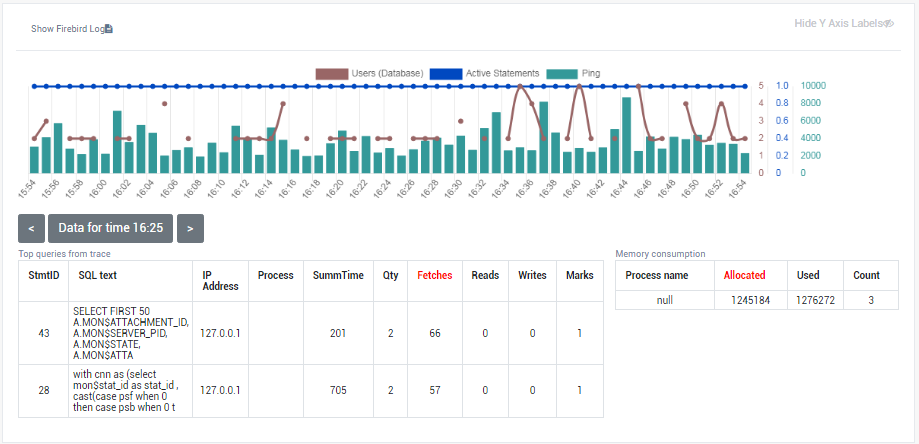This screenshot has width=919, height=444.
Task: Open the Firebird log file icon
Action: (x=109, y=28)
